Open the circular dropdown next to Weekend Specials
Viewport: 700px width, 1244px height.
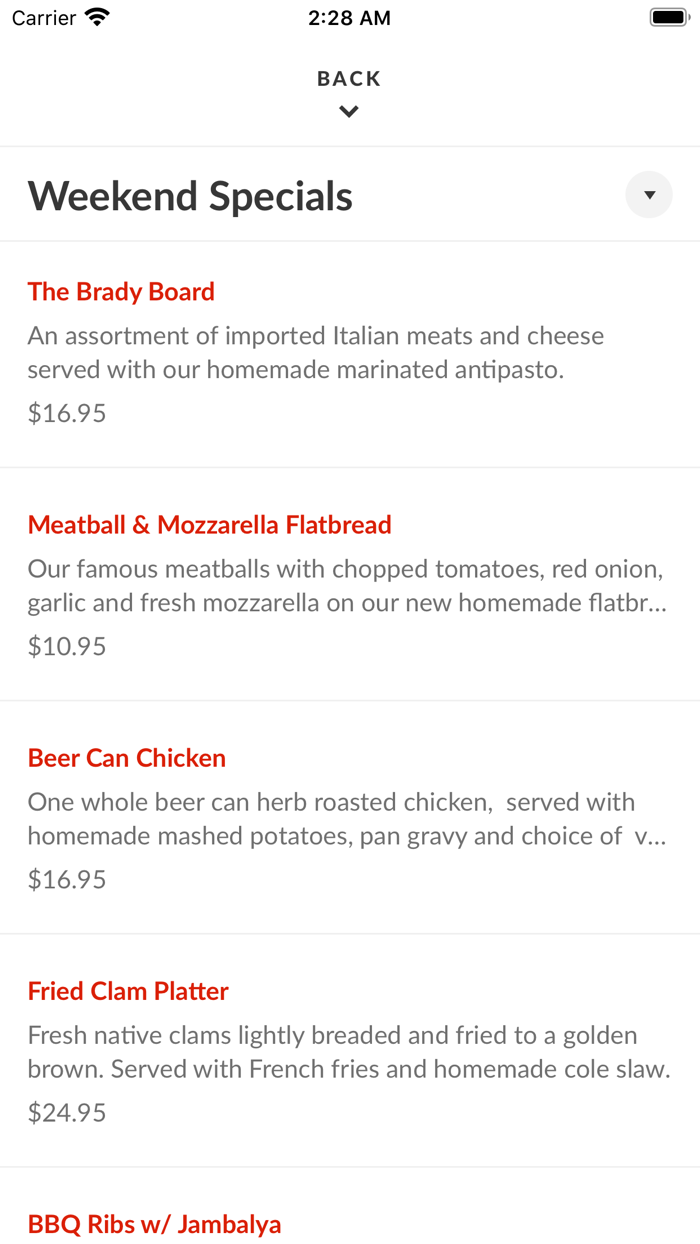coord(648,194)
